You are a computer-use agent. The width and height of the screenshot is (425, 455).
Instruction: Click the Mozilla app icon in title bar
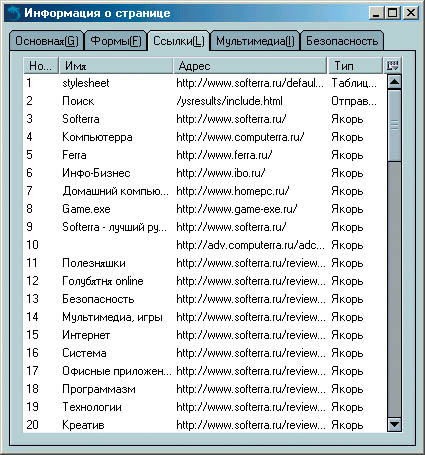pyautogui.click(x=14, y=13)
